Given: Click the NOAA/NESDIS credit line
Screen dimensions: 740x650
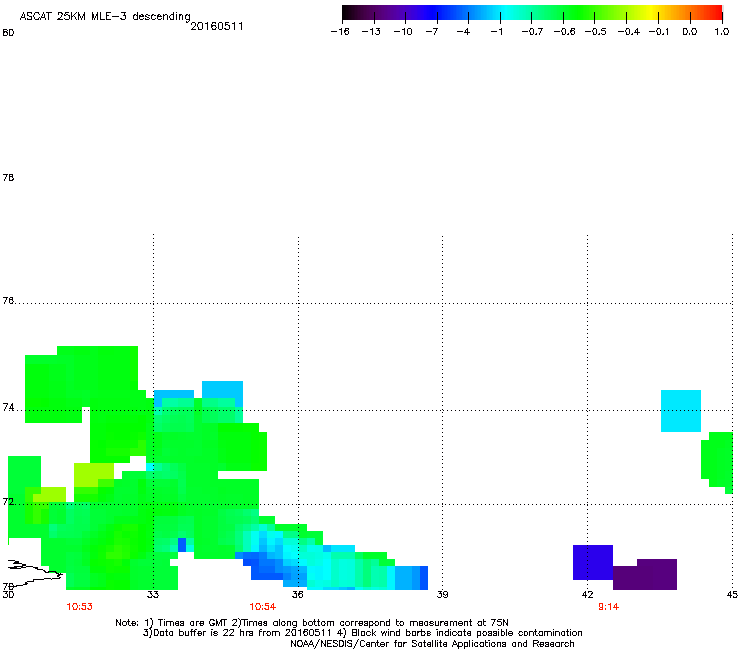Looking at the screenshot, I should pos(432,644).
